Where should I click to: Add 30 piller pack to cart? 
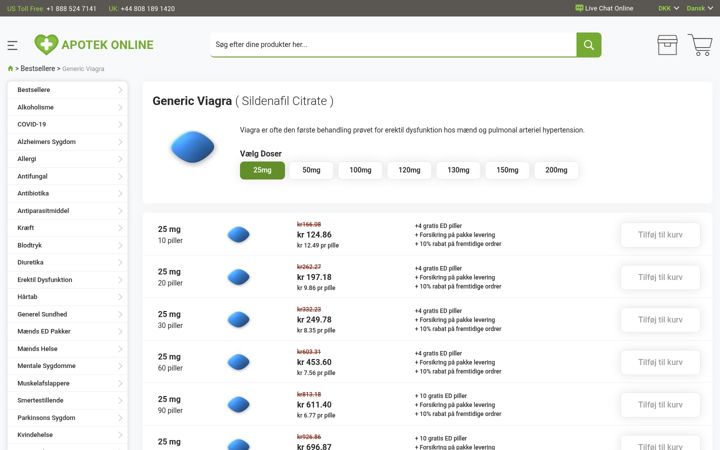pos(660,320)
